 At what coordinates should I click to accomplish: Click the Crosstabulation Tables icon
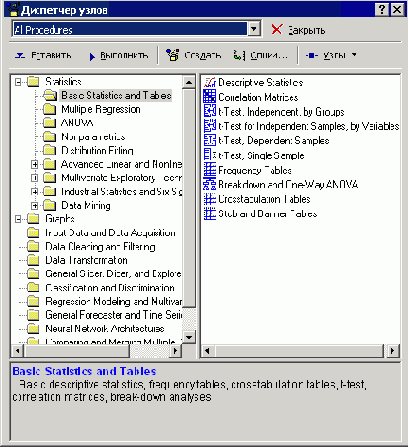210,199
